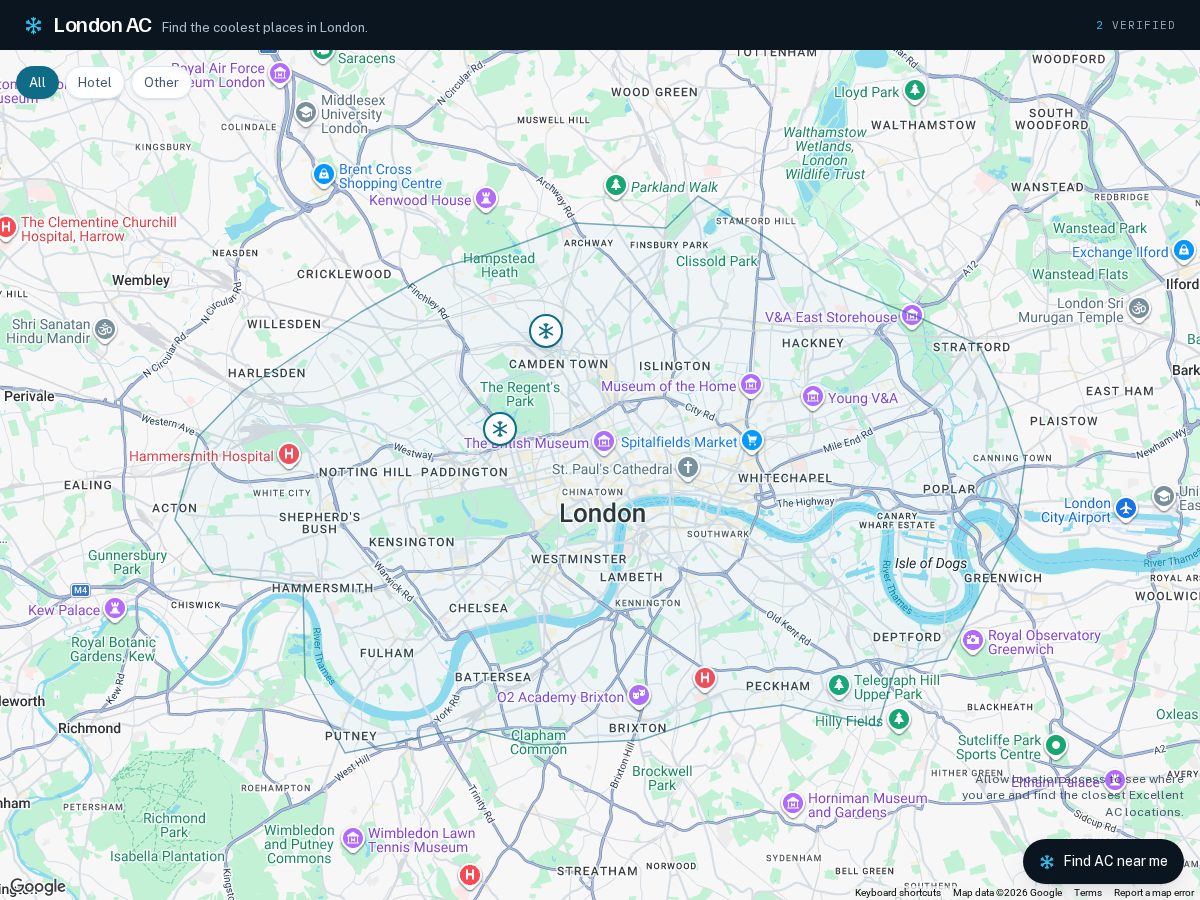Image resolution: width=1200 pixels, height=900 pixels.
Task: Click the Walthamstow Wetlands label
Action: (x=825, y=153)
